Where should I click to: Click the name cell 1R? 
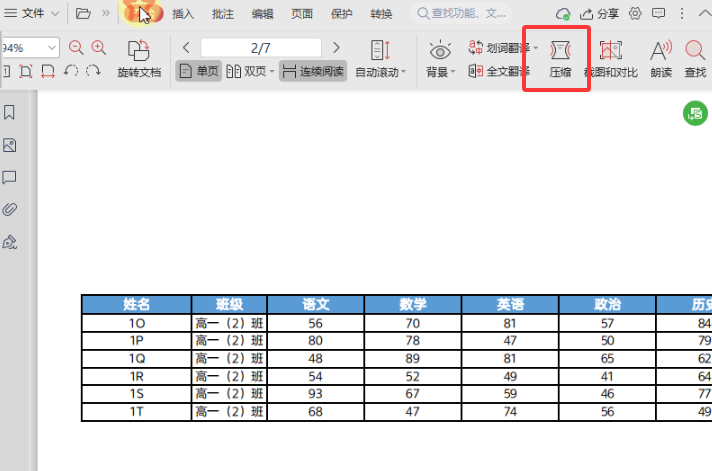pyautogui.click(x=136, y=377)
